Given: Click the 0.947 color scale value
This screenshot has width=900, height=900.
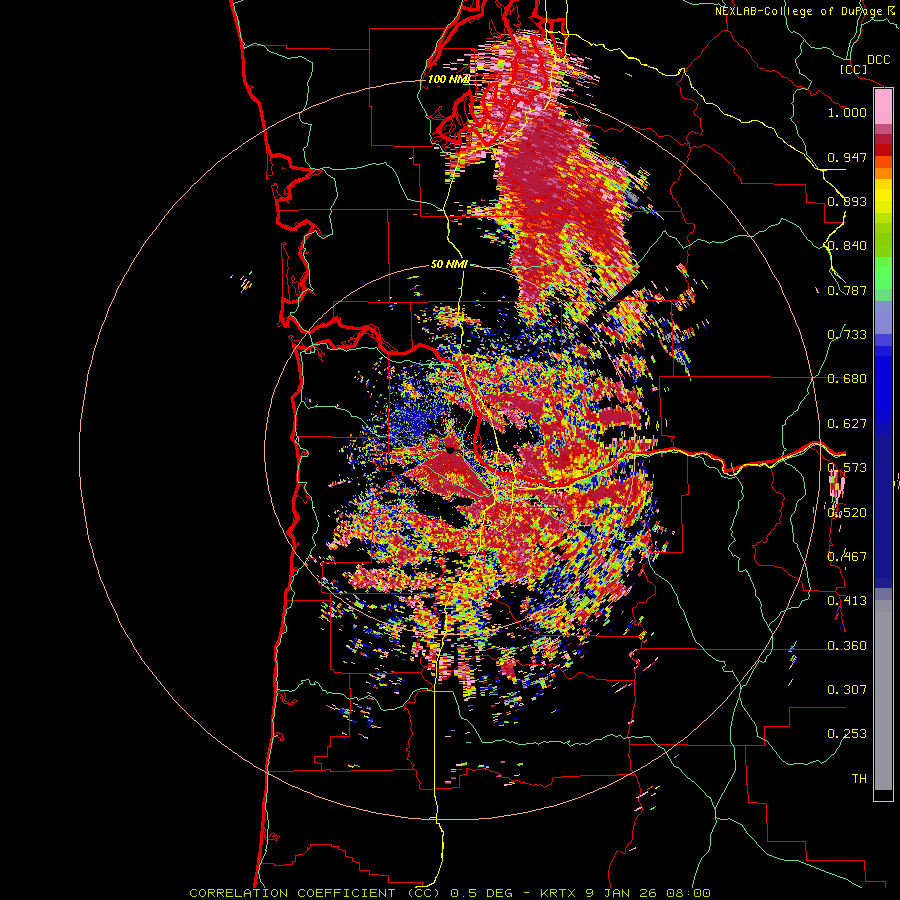Looking at the screenshot, I should [847, 157].
